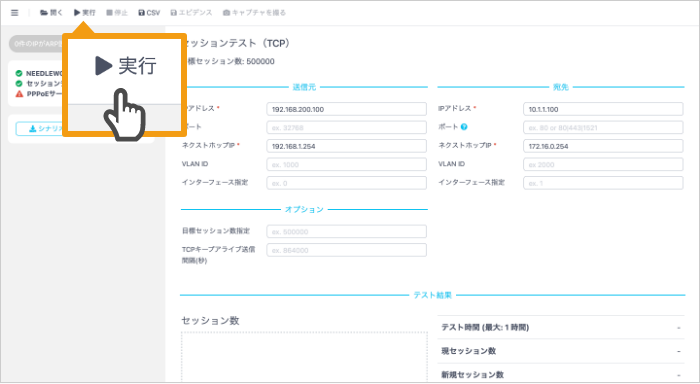The height and width of the screenshot is (384, 700).
Task: Click the セッションテスト（TCP）page title
Action: [238, 43]
